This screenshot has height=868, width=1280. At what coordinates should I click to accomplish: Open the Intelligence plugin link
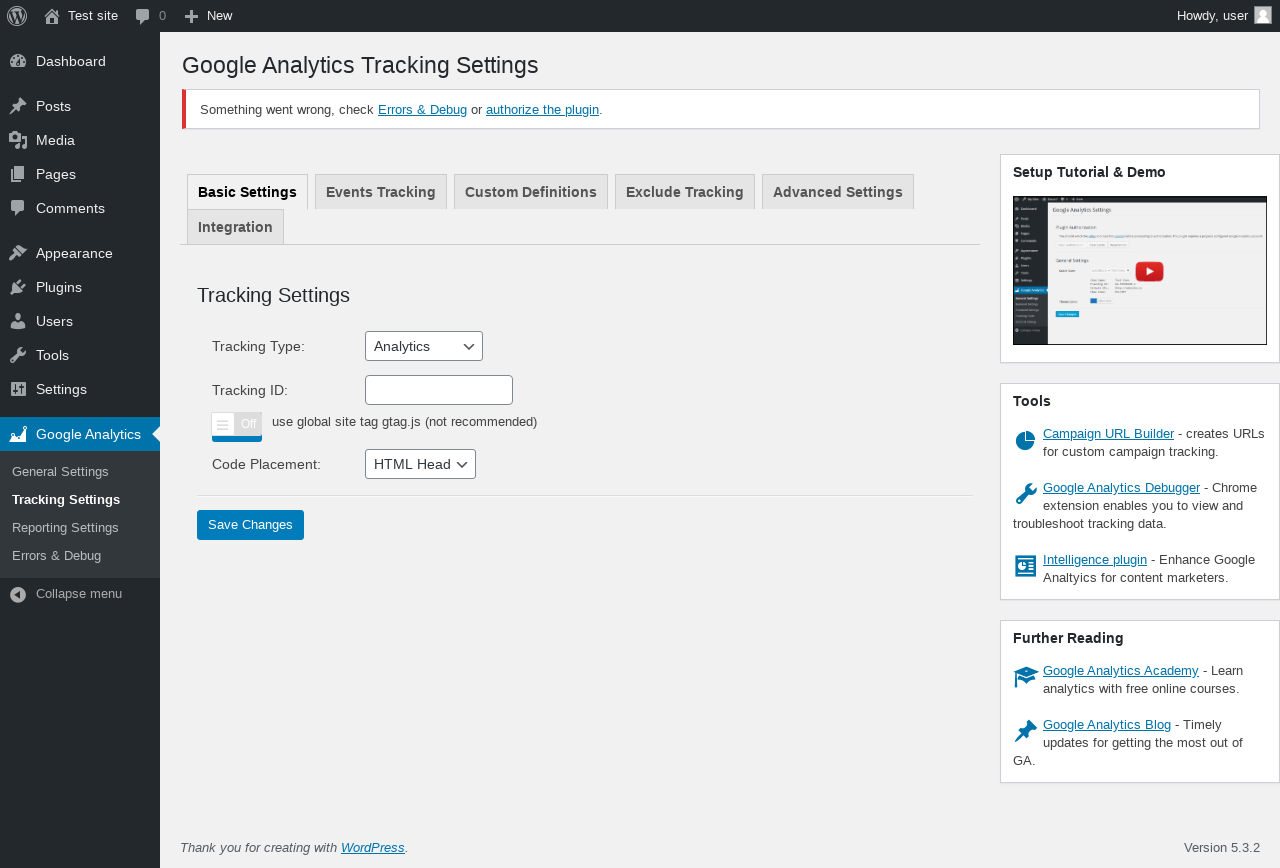click(x=1095, y=560)
